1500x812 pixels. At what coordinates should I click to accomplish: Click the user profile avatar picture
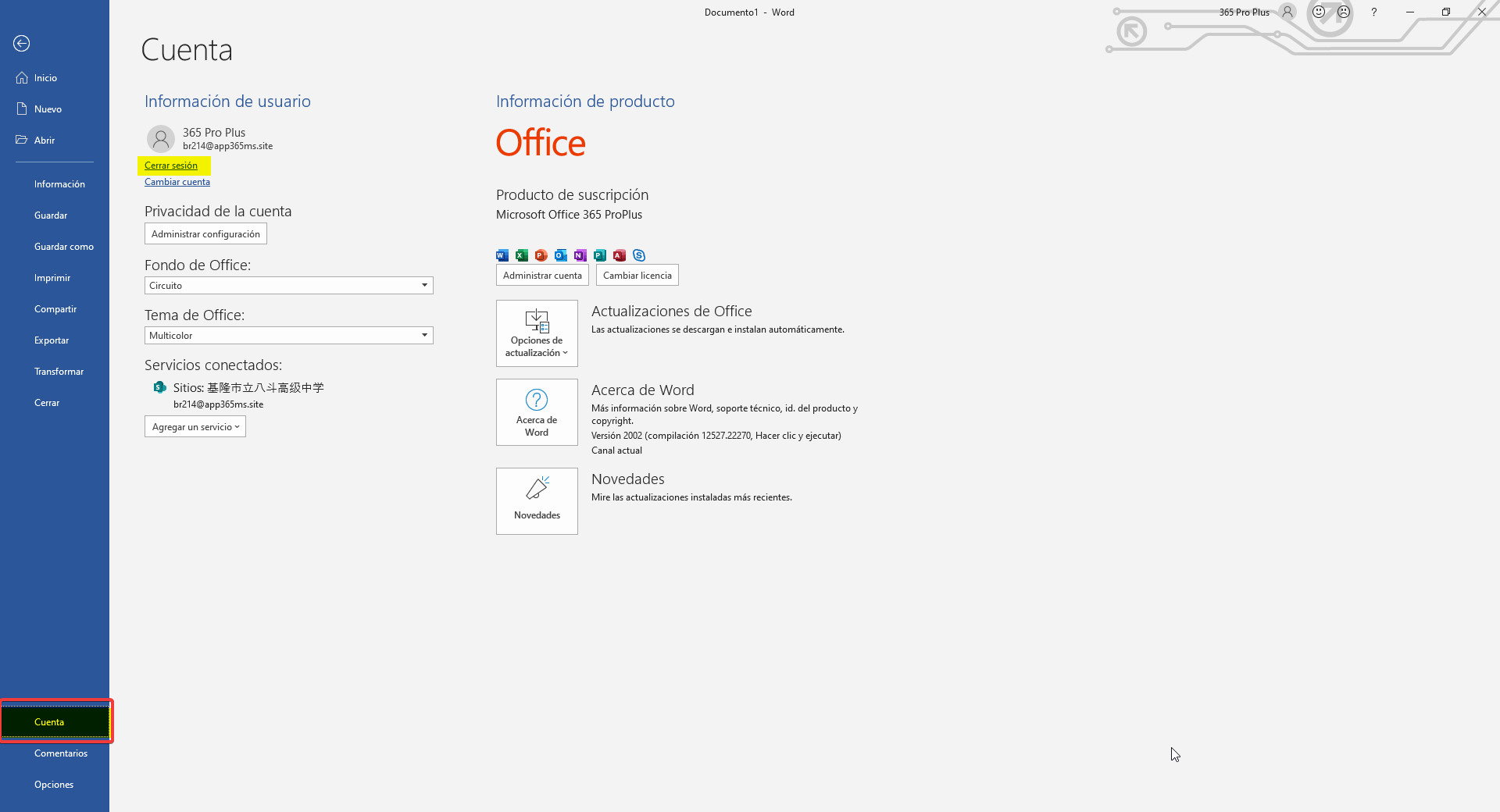[x=161, y=139]
